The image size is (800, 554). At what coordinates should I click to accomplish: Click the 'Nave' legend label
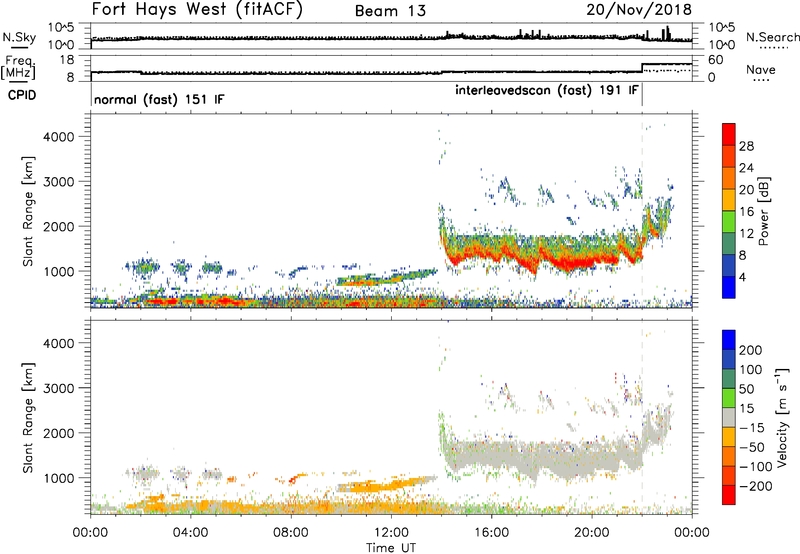pos(761,70)
